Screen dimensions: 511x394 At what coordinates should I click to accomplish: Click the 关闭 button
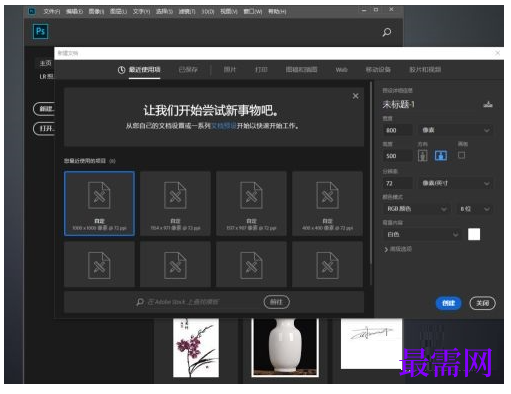click(482, 303)
